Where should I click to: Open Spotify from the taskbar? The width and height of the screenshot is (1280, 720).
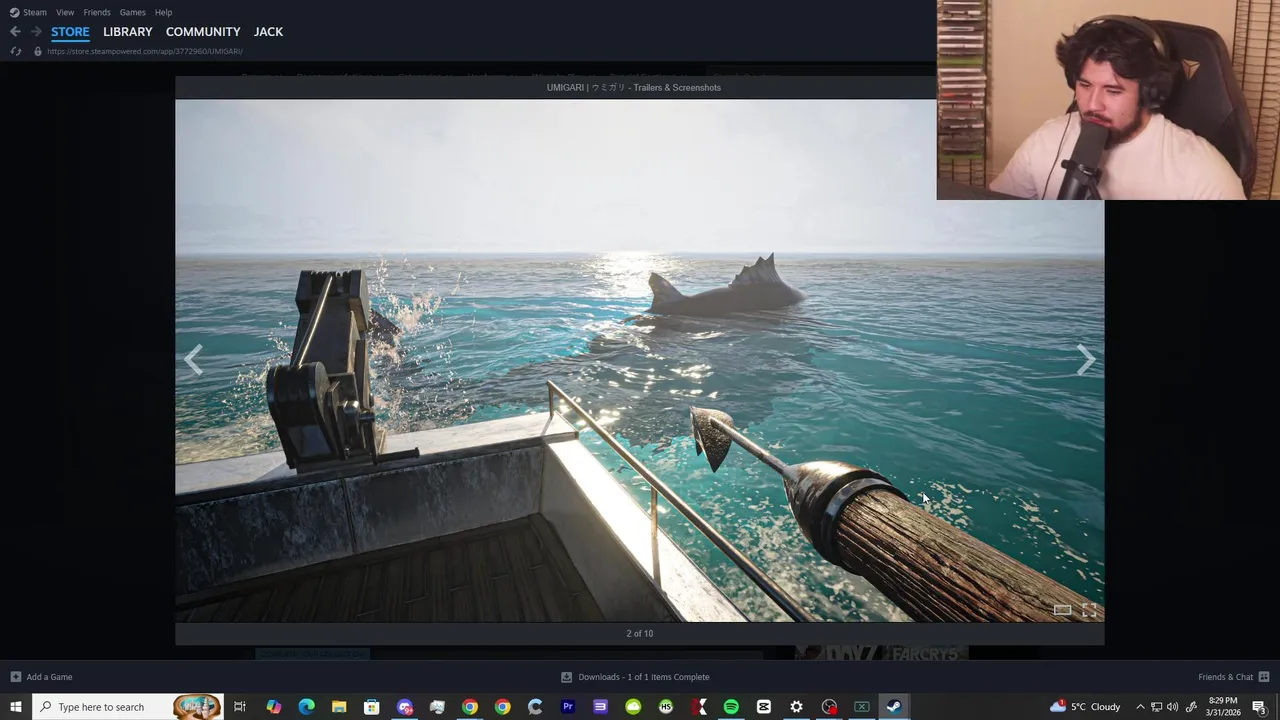click(731, 707)
